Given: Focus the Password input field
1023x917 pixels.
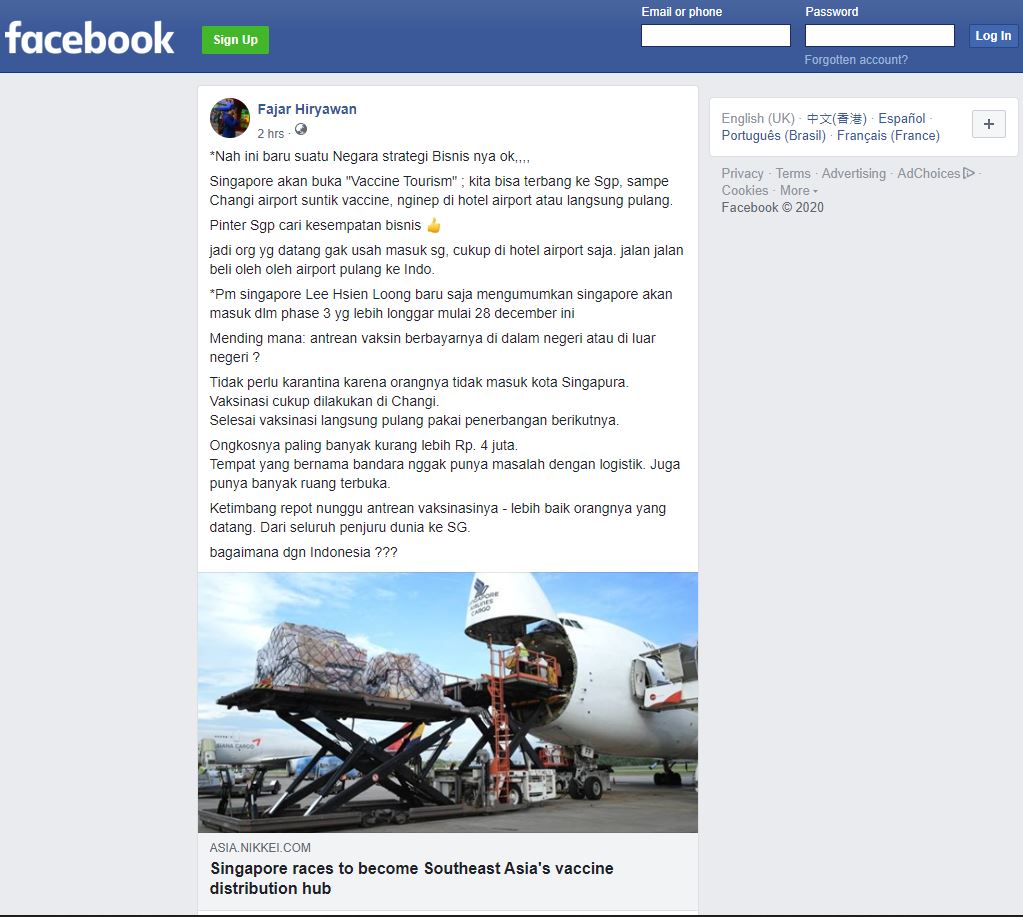Looking at the screenshot, I should click(x=879, y=35).
